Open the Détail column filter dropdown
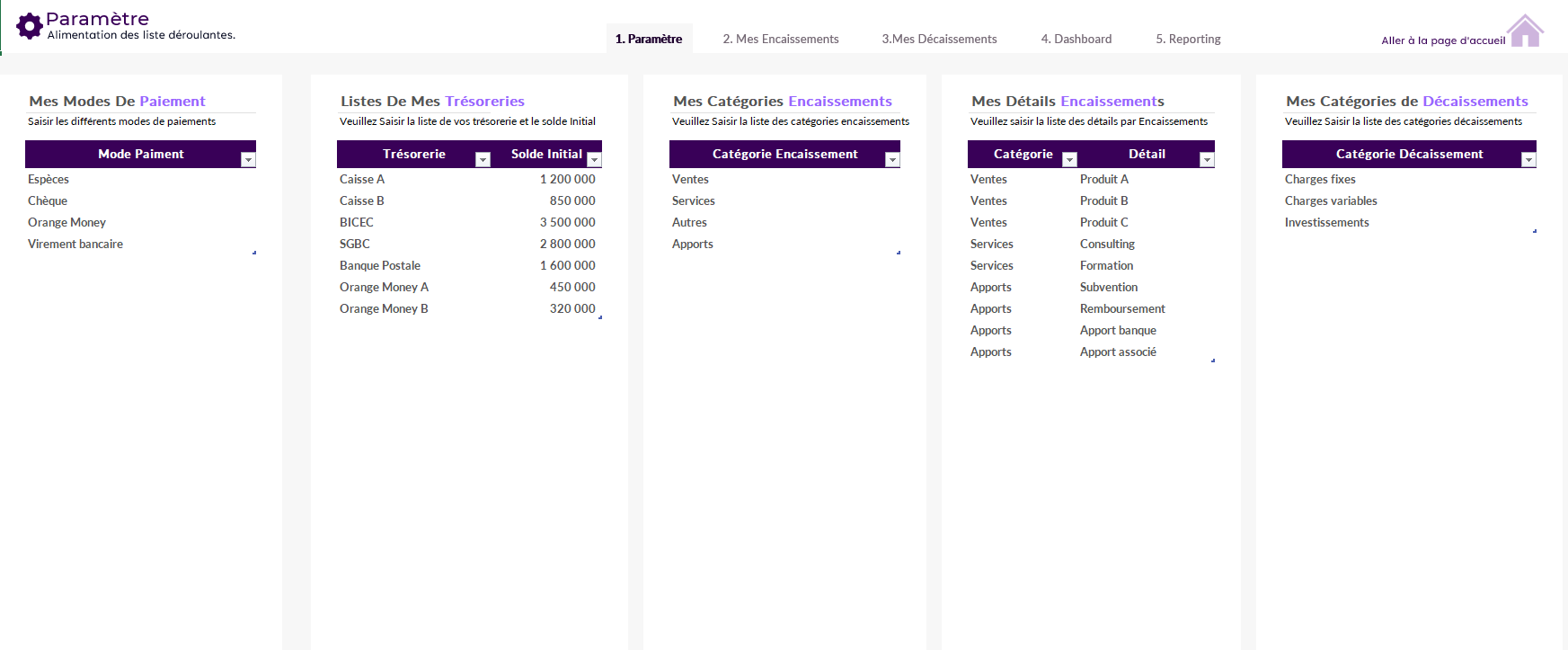Image resolution: width=1568 pixels, height=650 pixels. click(x=1207, y=159)
